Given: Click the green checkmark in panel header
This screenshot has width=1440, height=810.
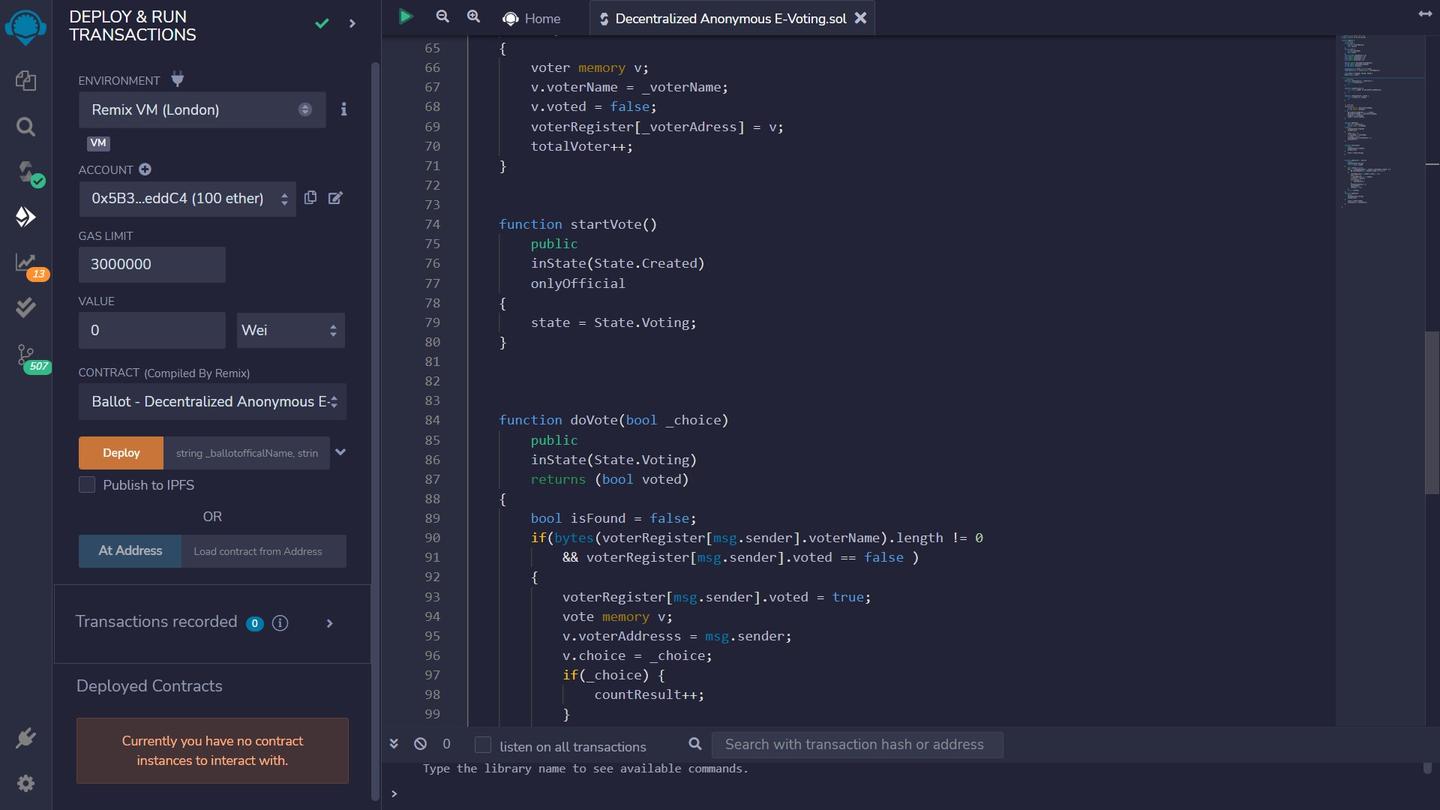Looking at the screenshot, I should coord(322,23).
